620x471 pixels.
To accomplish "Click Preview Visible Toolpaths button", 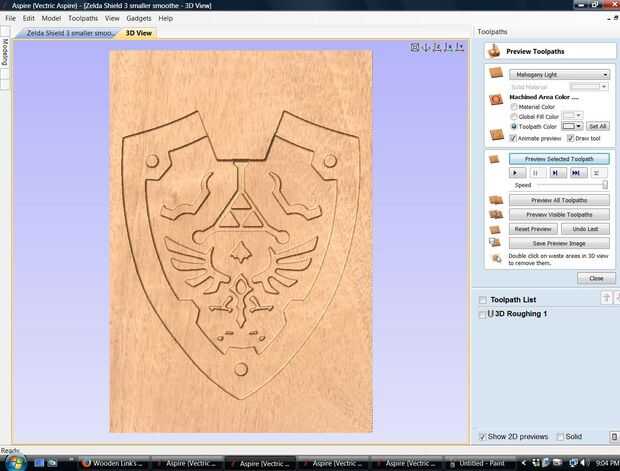I will click(559, 214).
